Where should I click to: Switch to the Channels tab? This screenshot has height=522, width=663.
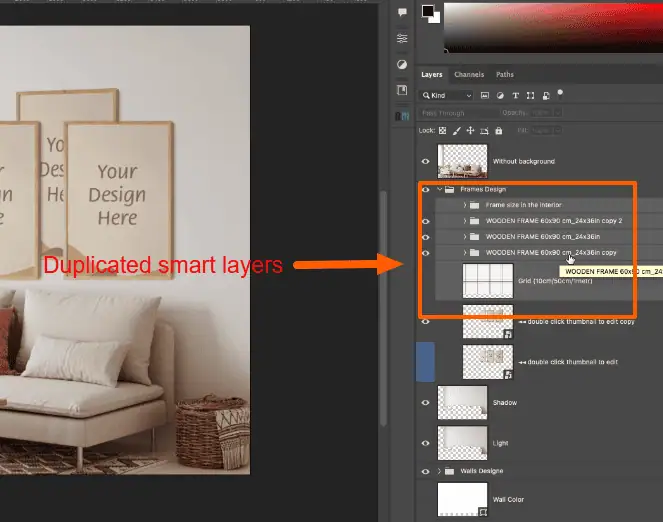tap(469, 75)
